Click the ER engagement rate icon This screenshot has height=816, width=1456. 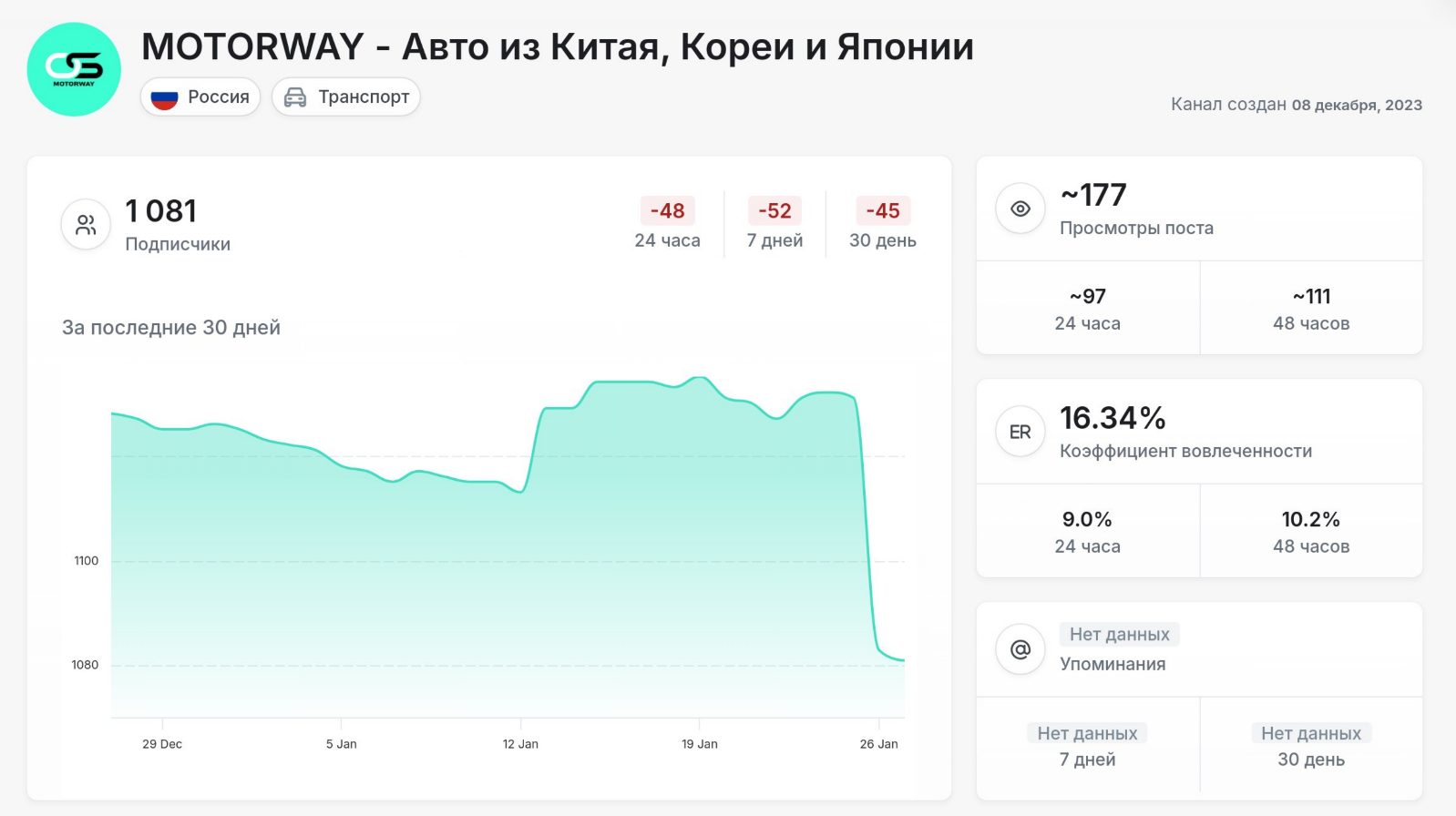pyautogui.click(x=1020, y=432)
